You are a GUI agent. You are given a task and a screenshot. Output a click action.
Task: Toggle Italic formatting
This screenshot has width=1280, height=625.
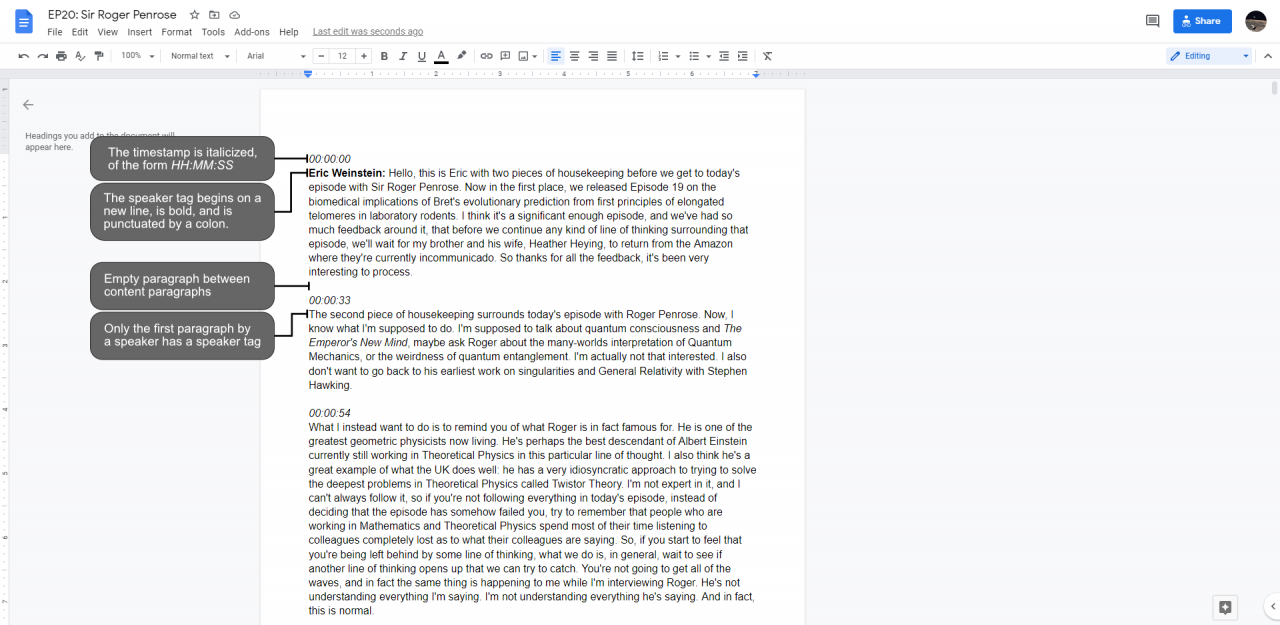click(403, 56)
